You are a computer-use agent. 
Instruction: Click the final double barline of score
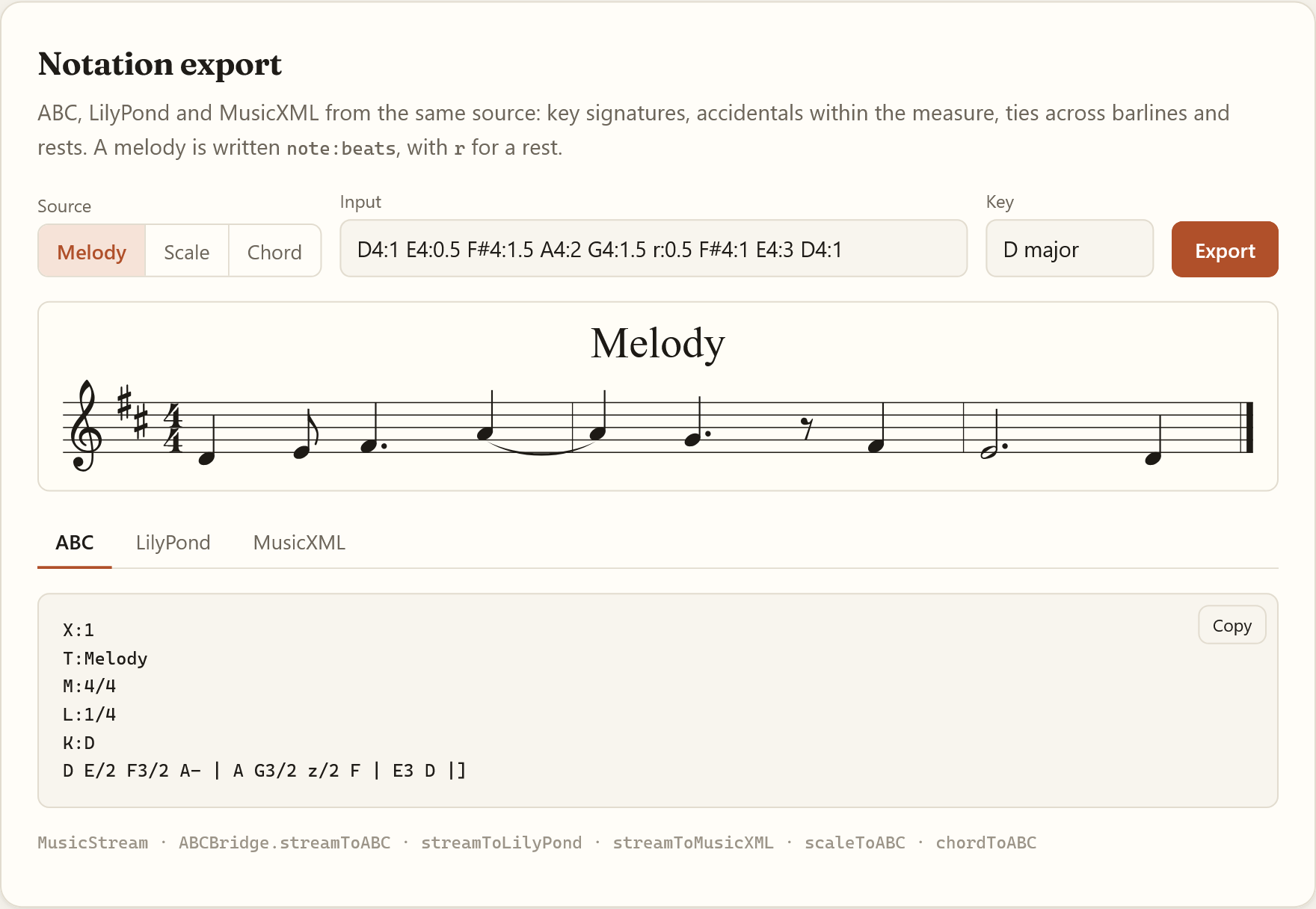tap(1247, 428)
